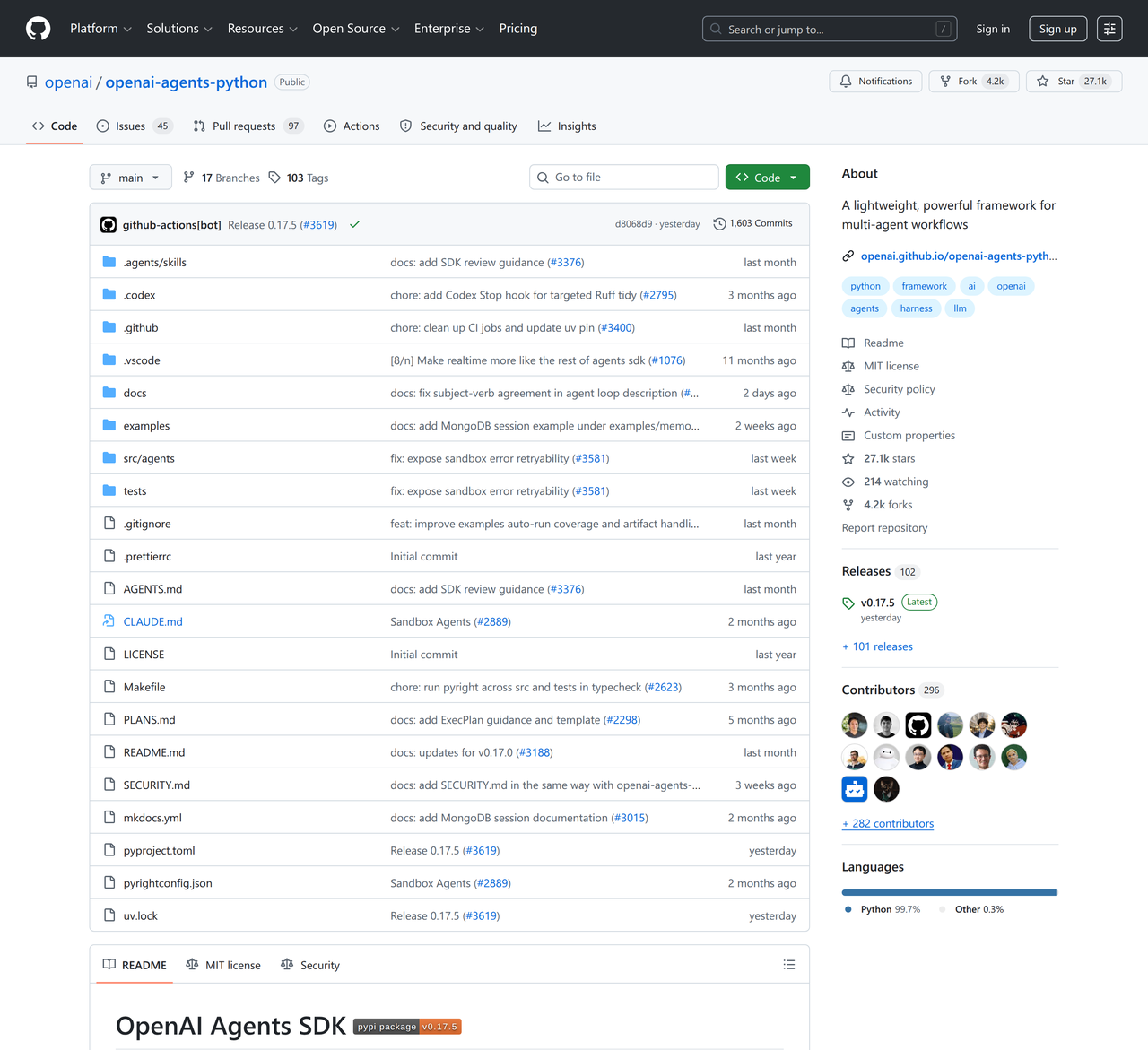Switch to Security README tab
The image size is (1148, 1050).
click(x=310, y=966)
